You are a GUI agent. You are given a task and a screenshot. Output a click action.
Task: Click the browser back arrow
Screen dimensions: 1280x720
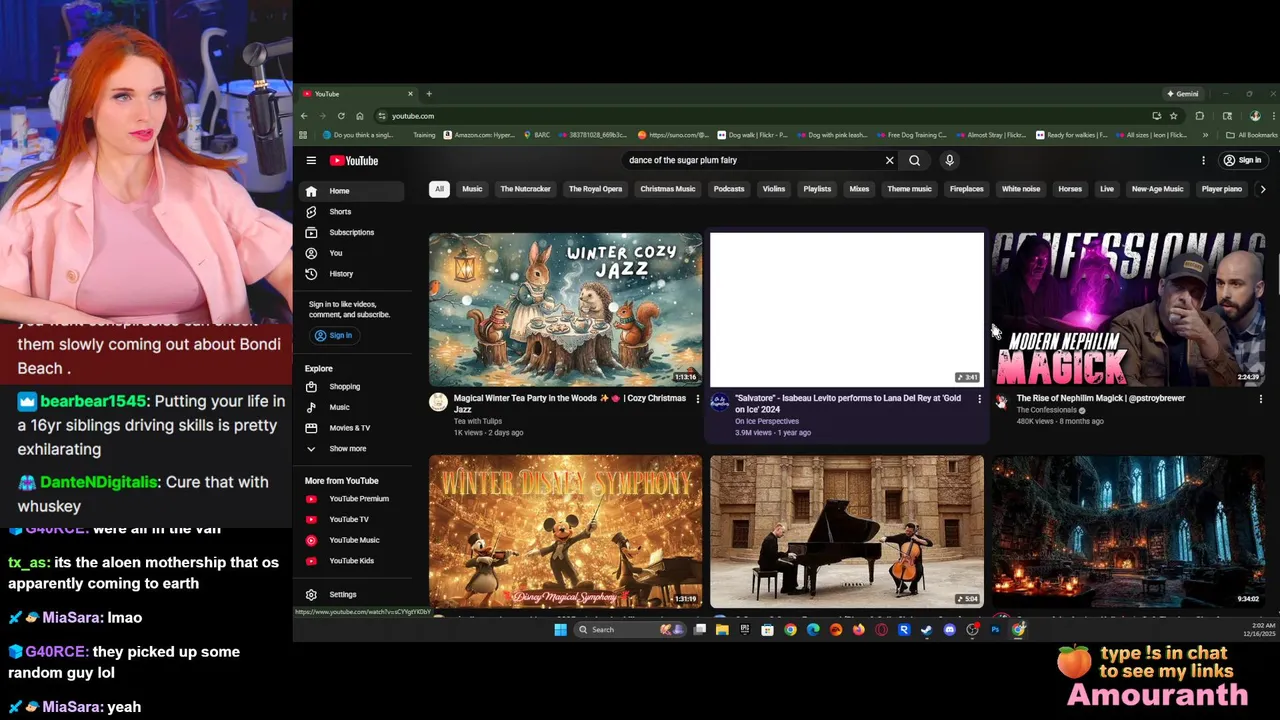click(306, 116)
